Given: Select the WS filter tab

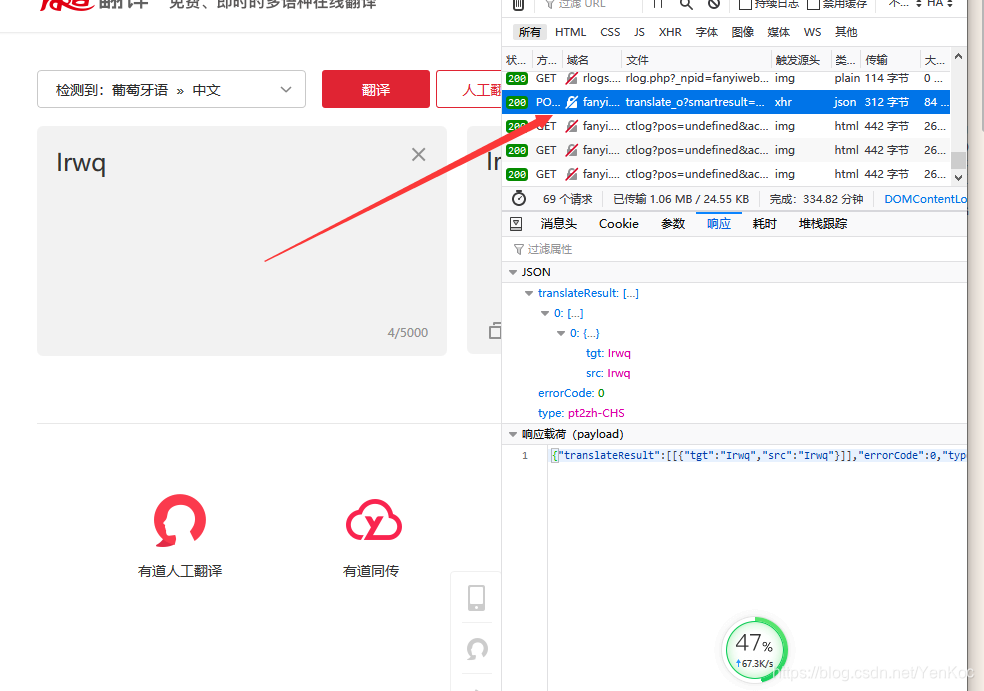Looking at the screenshot, I should point(812,32).
